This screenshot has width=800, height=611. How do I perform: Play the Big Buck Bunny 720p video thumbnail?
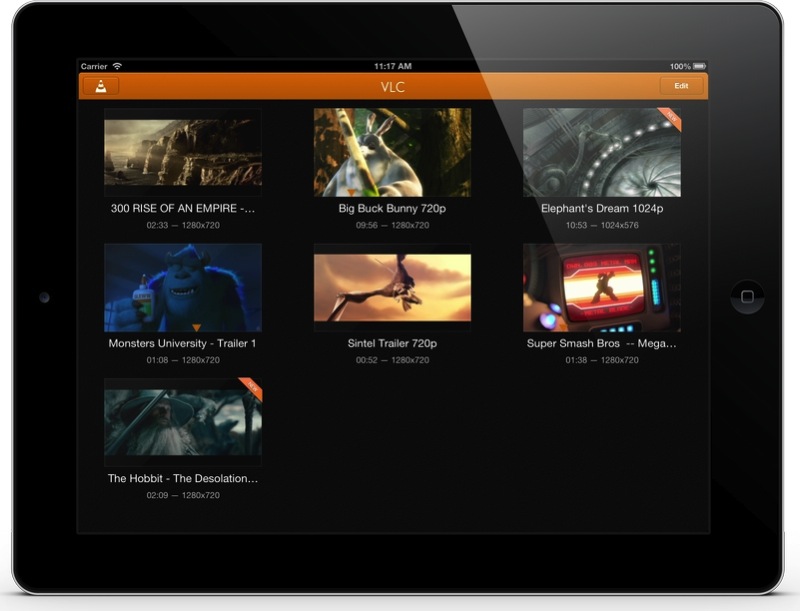point(392,152)
